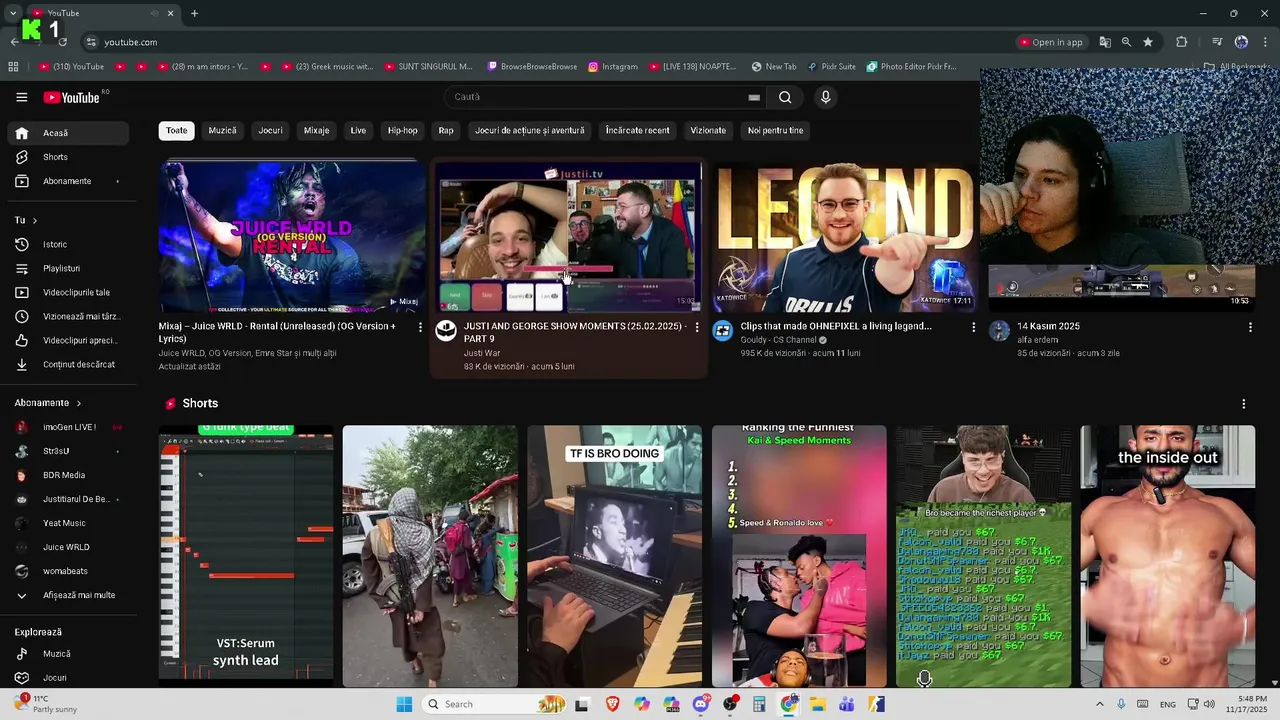
Task: Expand the Tu section chevron
Action: [34, 220]
